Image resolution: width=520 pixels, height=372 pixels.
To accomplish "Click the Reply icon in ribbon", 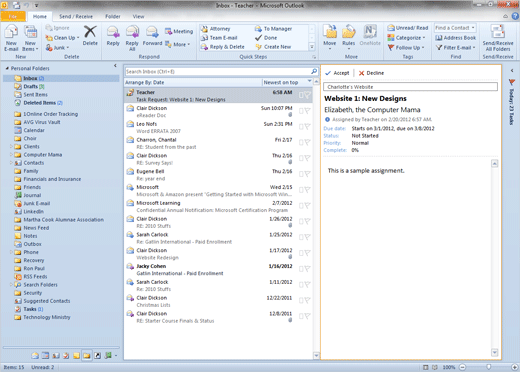I will point(113,32).
